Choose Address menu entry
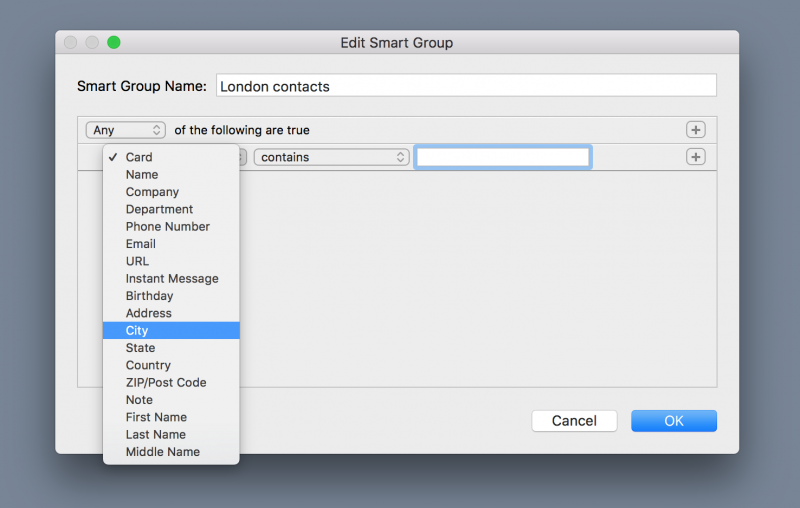 171,313
